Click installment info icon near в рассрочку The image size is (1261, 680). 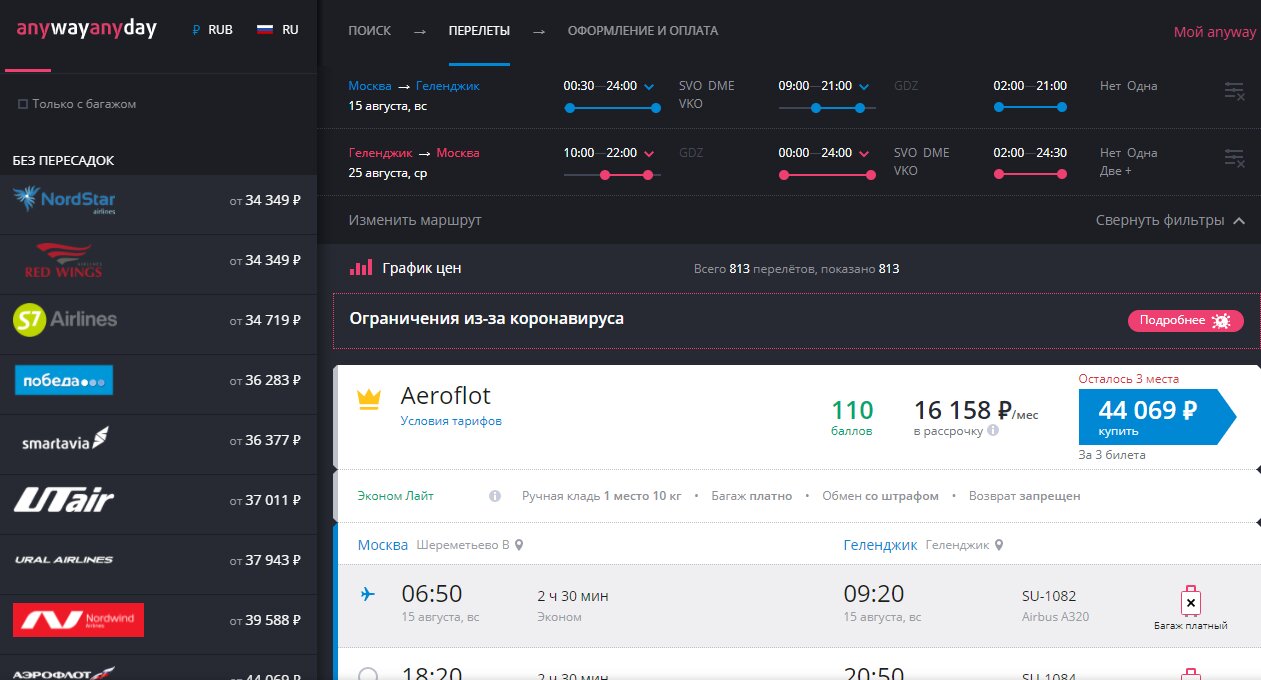[x=993, y=431]
